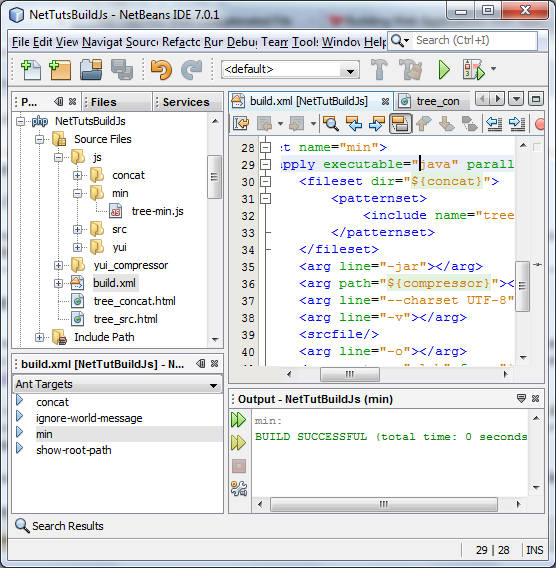Collapse the js folder

tap(58, 157)
